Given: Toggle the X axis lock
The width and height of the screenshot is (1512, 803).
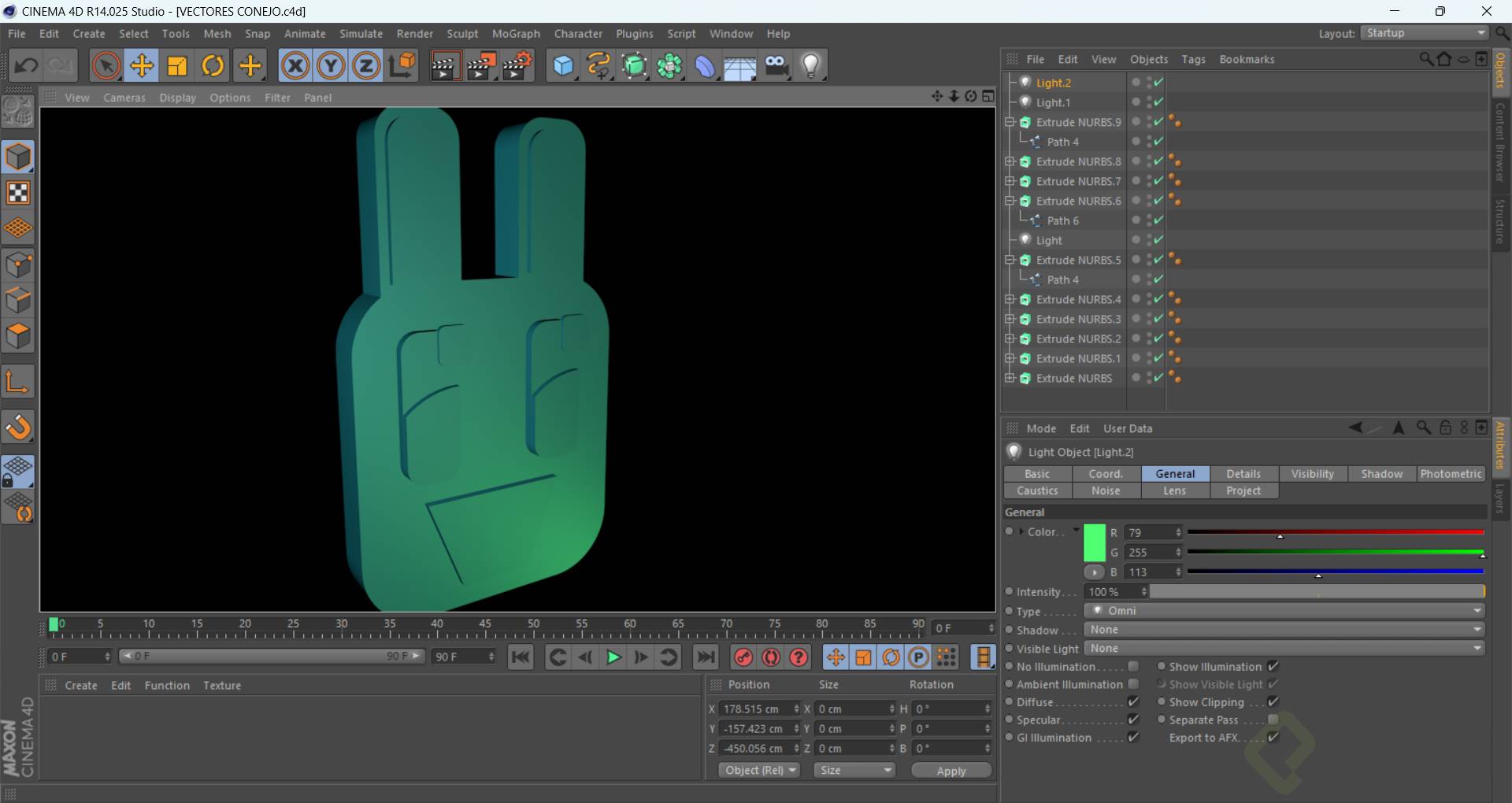Looking at the screenshot, I should (295, 65).
